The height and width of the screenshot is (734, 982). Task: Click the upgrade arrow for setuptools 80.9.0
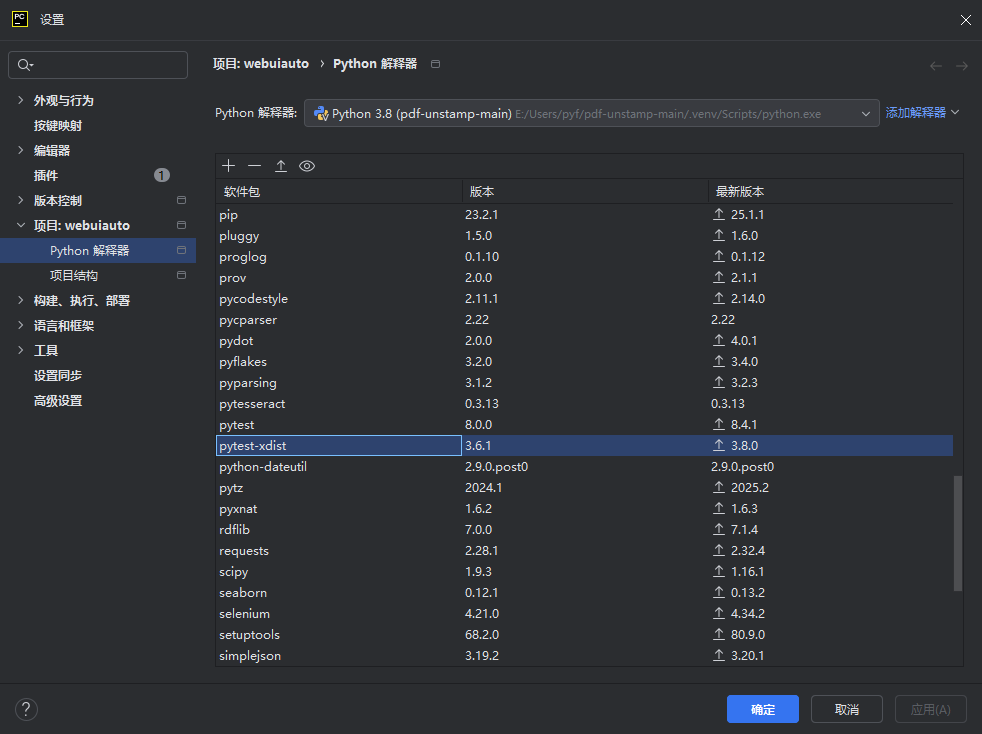pos(718,634)
